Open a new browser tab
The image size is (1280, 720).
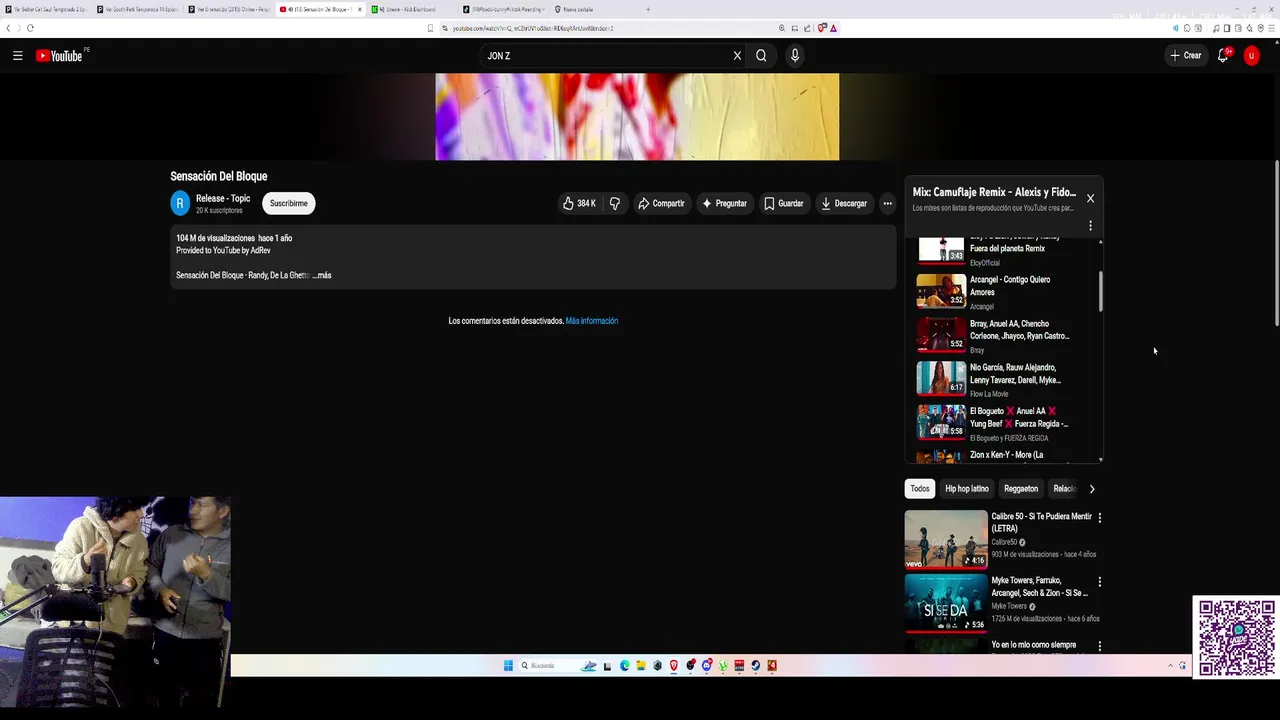click(x=648, y=9)
